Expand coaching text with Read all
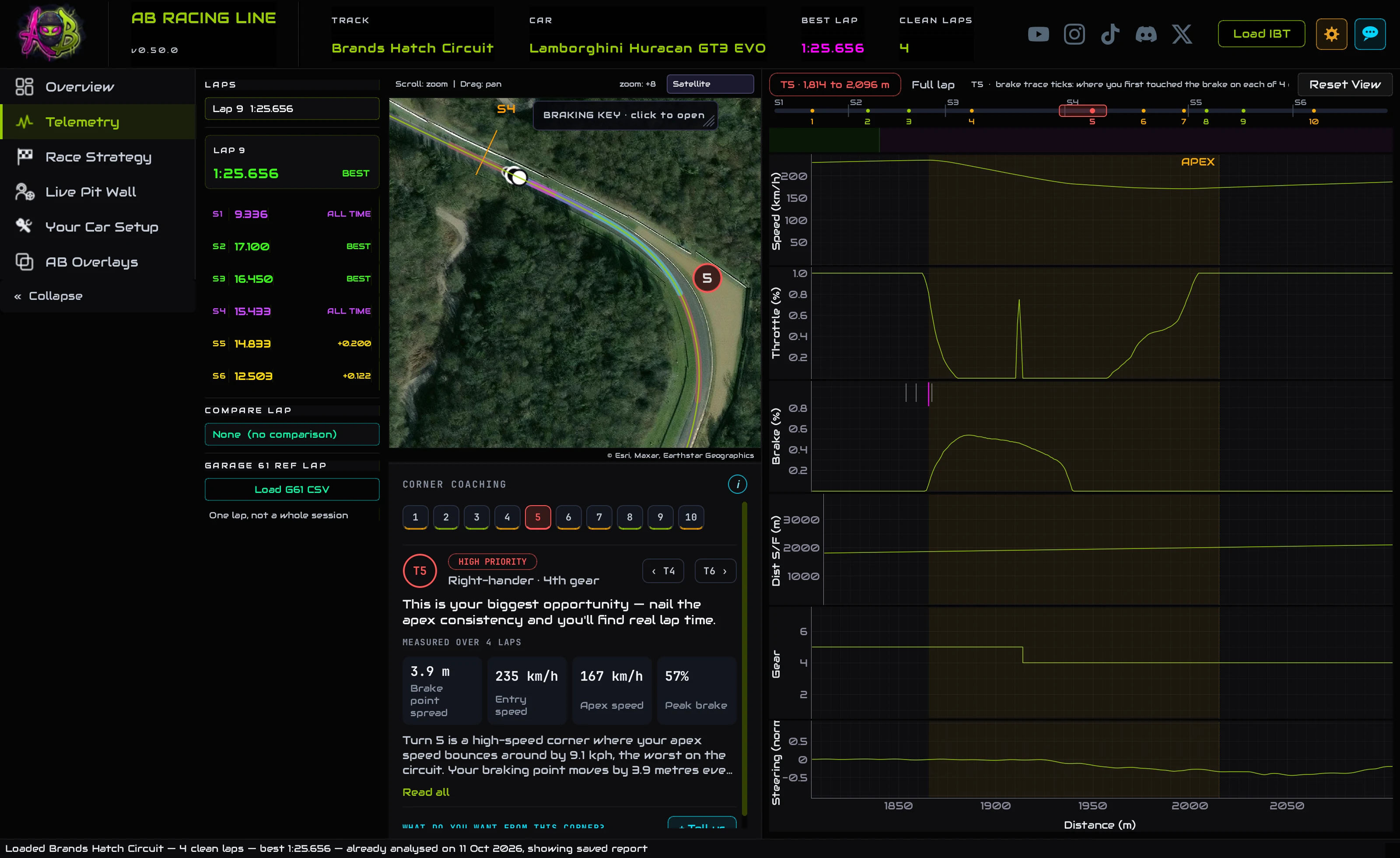 coord(426,792)
